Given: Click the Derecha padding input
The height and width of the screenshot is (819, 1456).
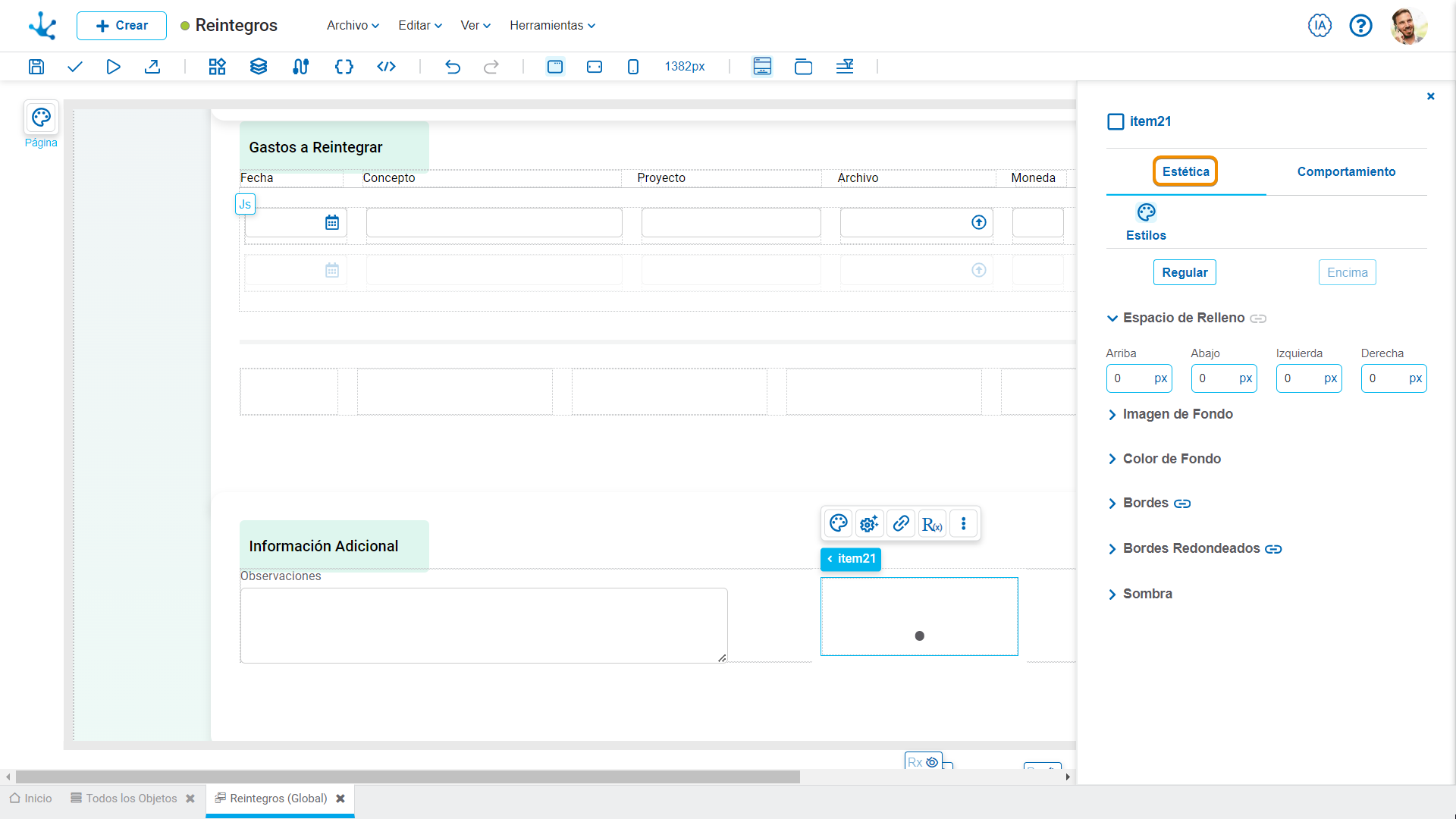Looking at the screenshot, I should click(x=1394, y=378).
